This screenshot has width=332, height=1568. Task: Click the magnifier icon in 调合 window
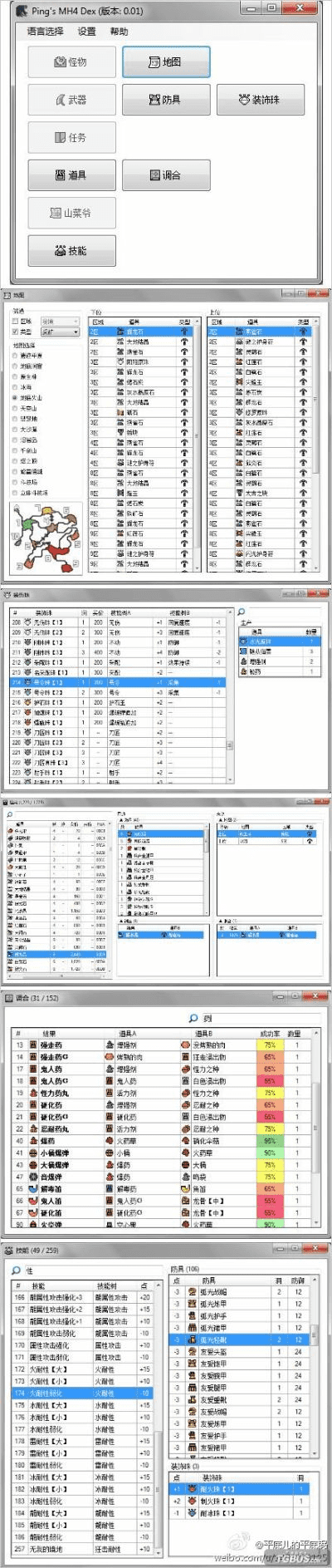[x=193, y=1019]
